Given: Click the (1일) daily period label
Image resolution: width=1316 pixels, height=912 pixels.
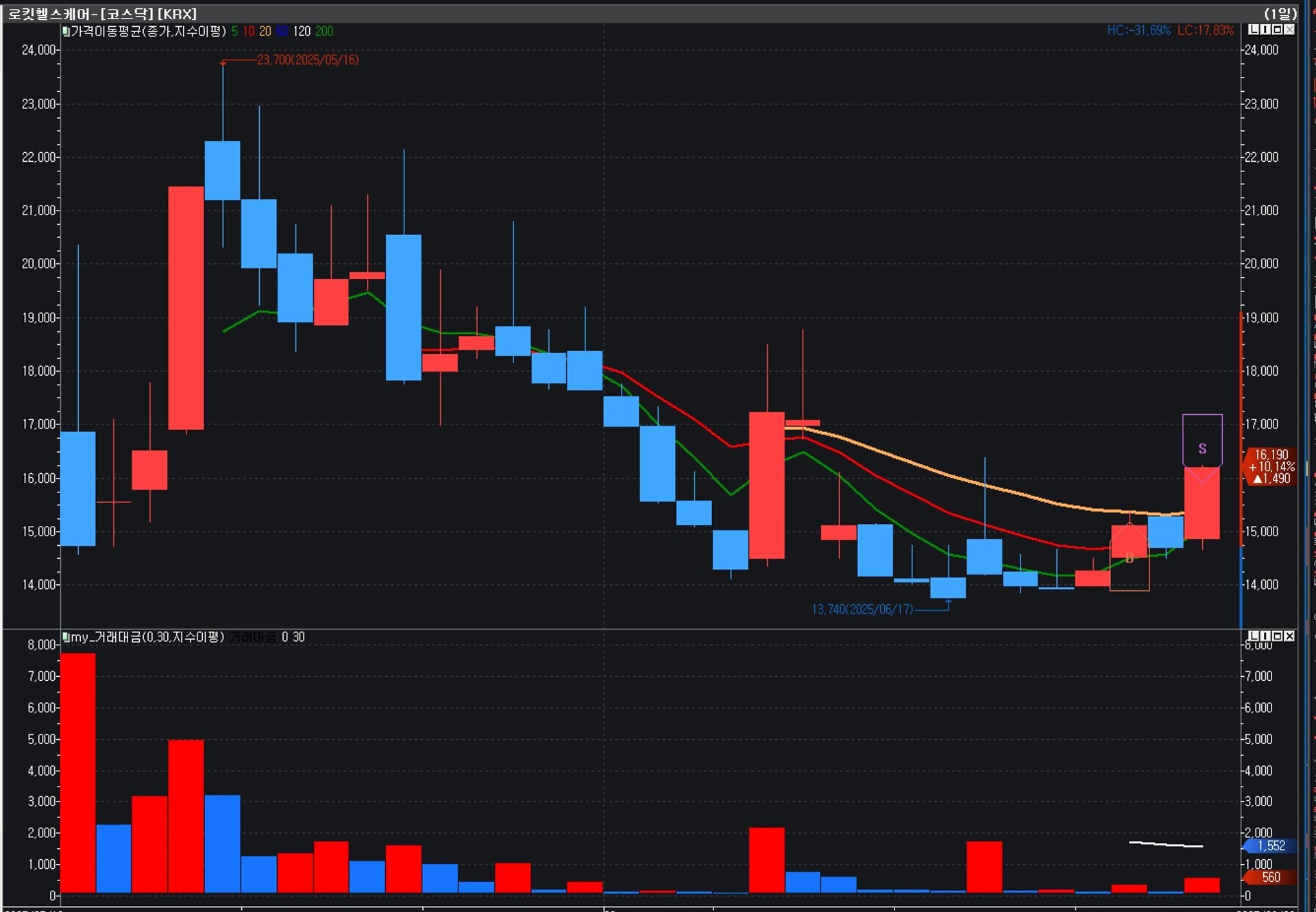Looking at the screenshot, I should pyautogui.click(x=1280, y=13).
